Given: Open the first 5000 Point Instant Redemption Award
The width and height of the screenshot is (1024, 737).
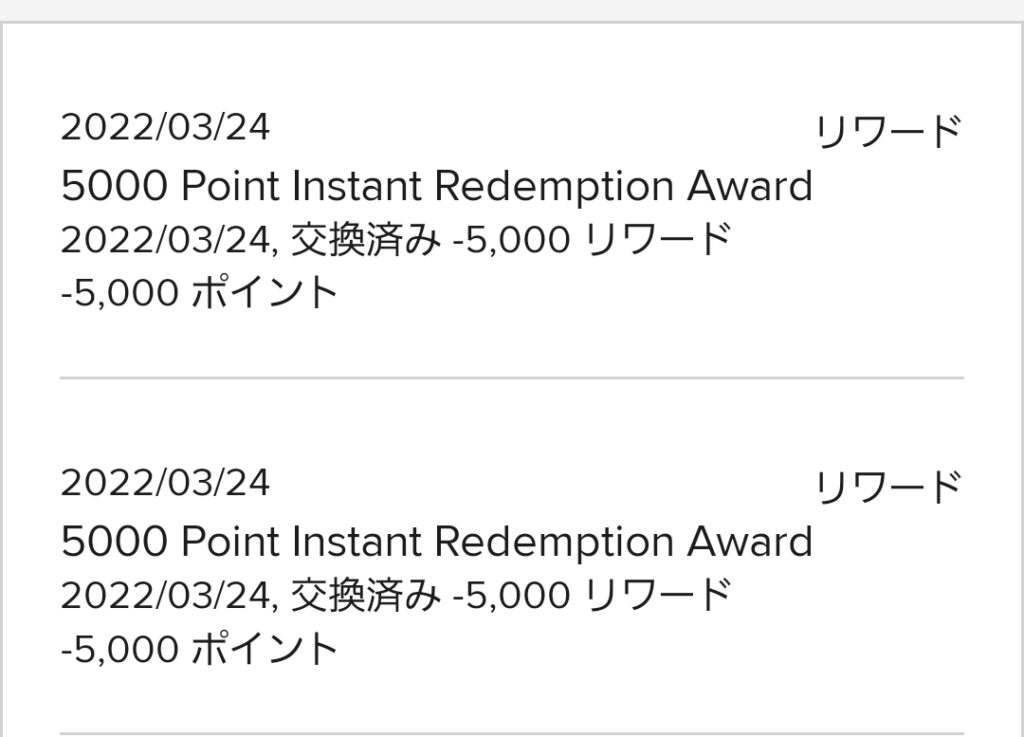Looking at the screenshot, I should 436,187.
